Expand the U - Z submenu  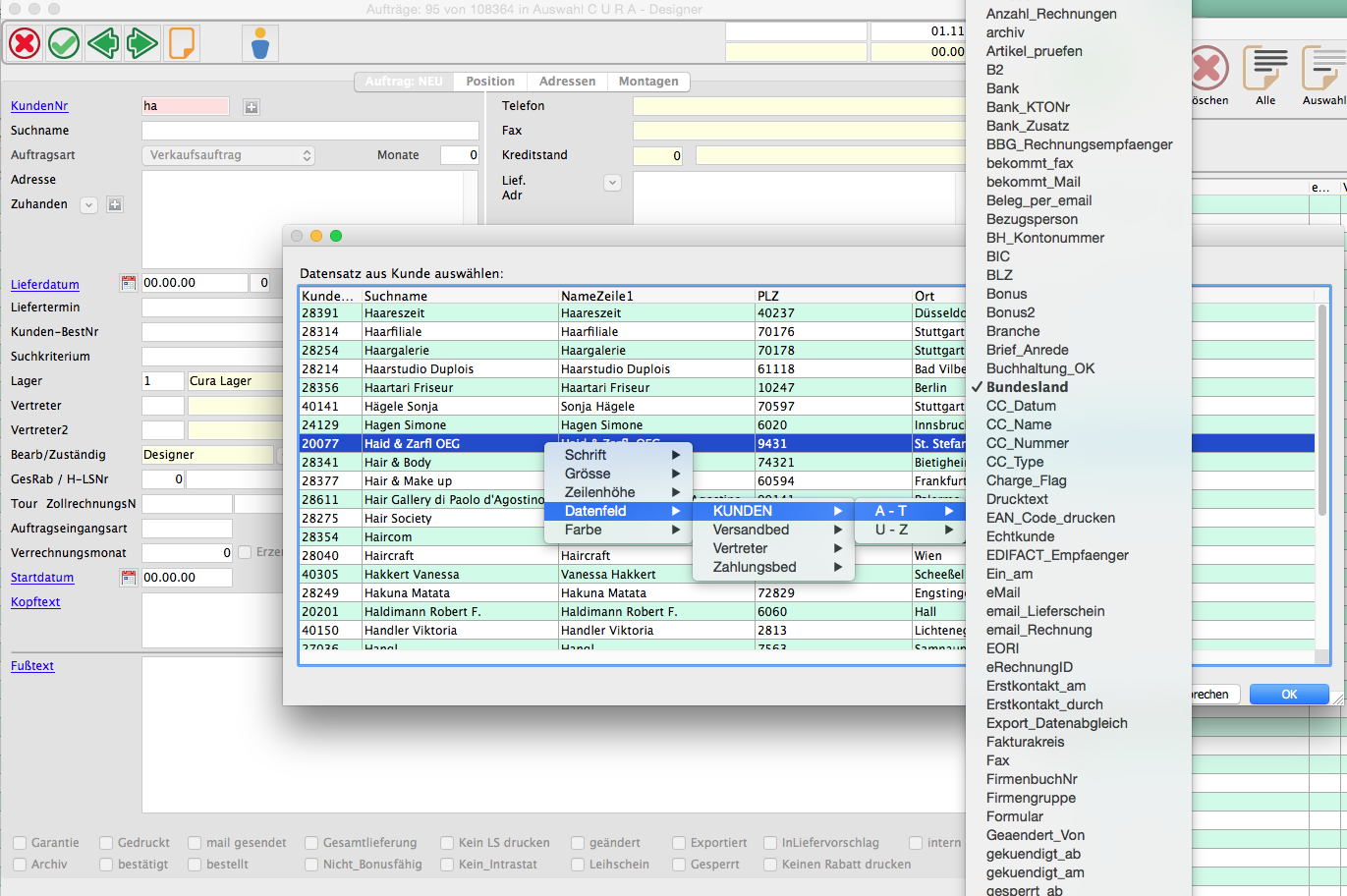(x=911, y=530)
